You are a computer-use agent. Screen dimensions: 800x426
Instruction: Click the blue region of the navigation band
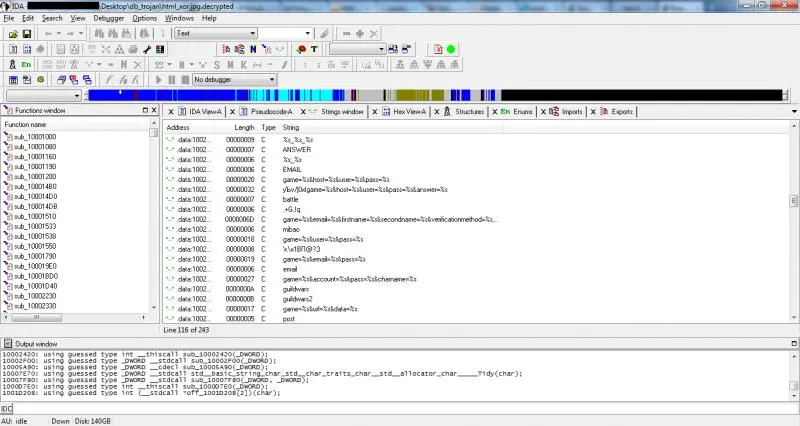(x=200, y=95)
